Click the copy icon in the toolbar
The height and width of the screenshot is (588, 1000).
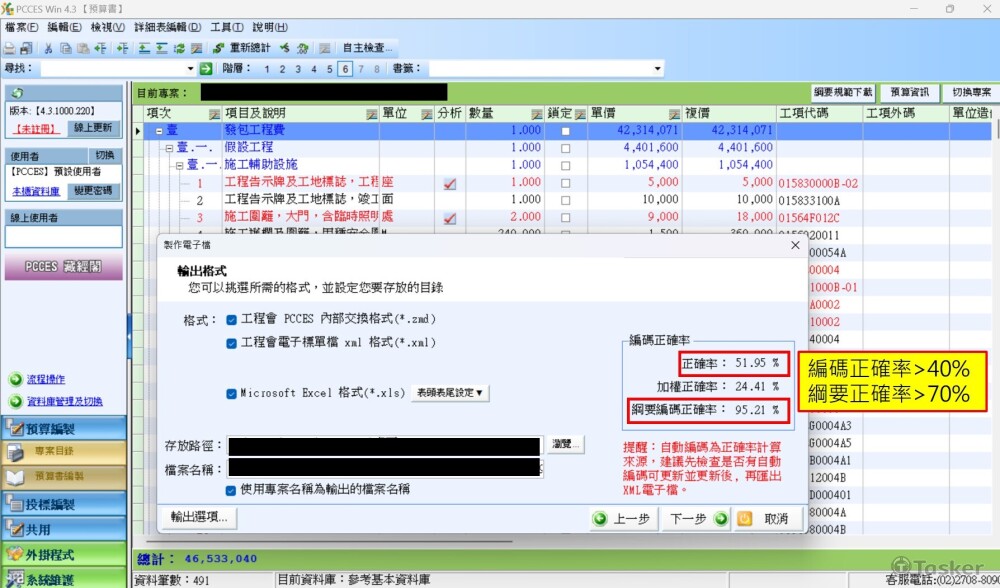tap(66, 48)
